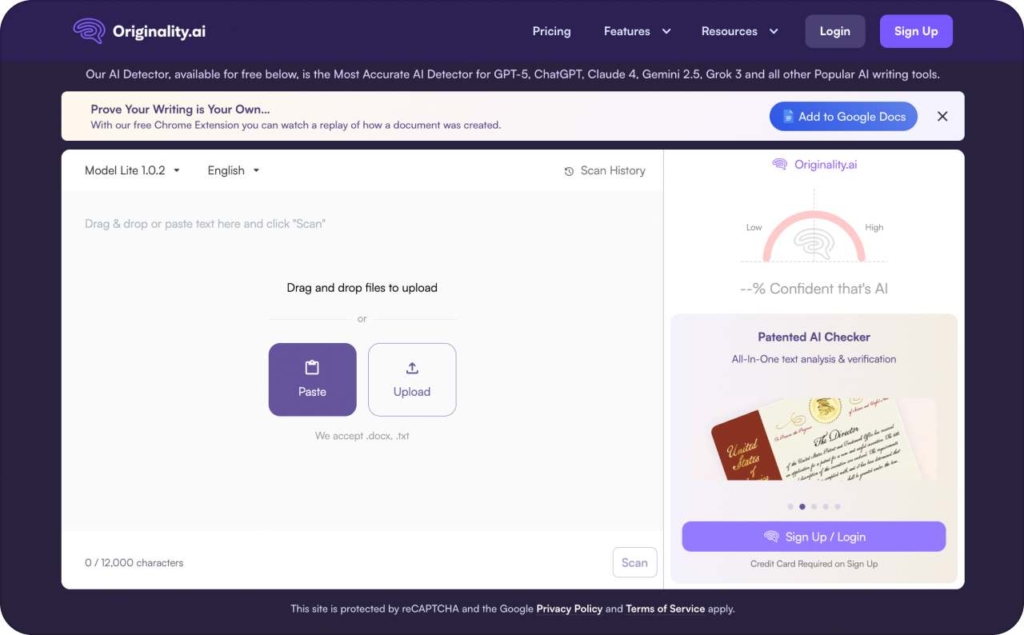The image size is (1024, 635).
Task: Click the Sign Up button
Action: pyautogui.click(x=915, y=31)
